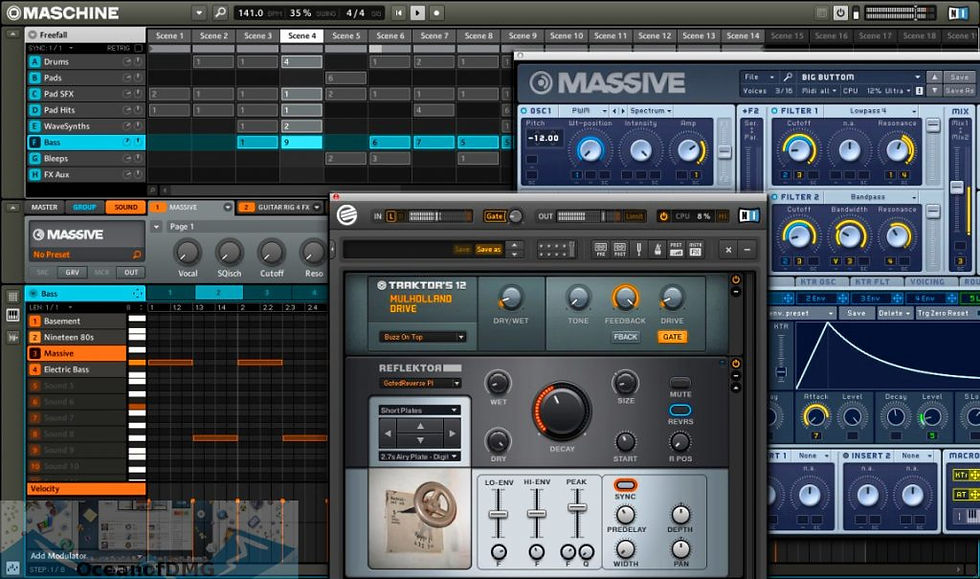Open Massive BIG BUTTOM preset dropdown
980x579 pixels.
click(x=918, y=77)
